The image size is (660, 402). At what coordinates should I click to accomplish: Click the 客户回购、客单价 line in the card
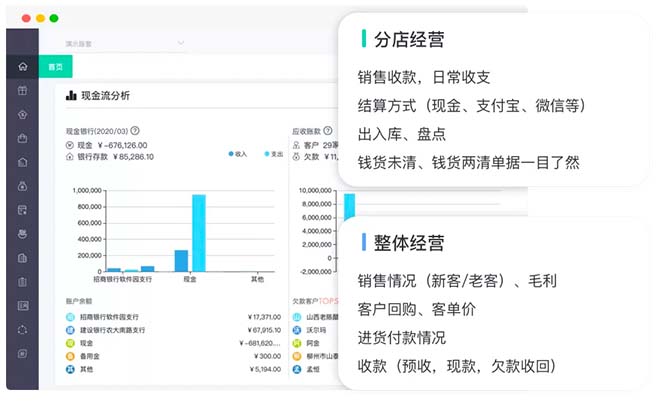click(417, 309)
